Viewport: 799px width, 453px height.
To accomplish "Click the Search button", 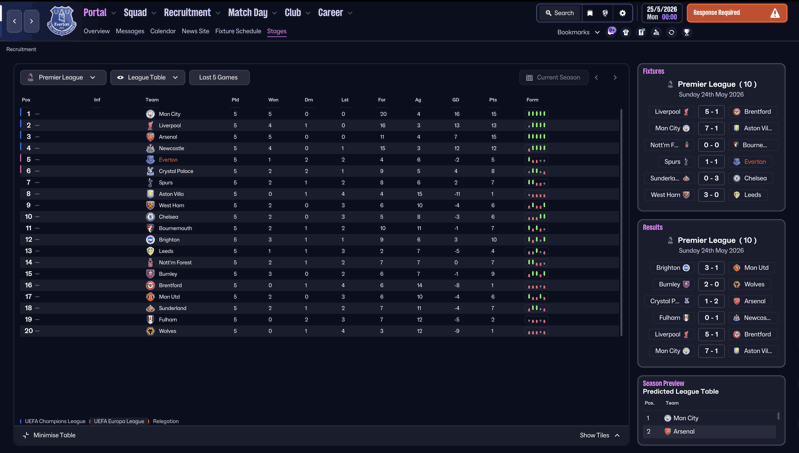I will [x=560, y=13].
